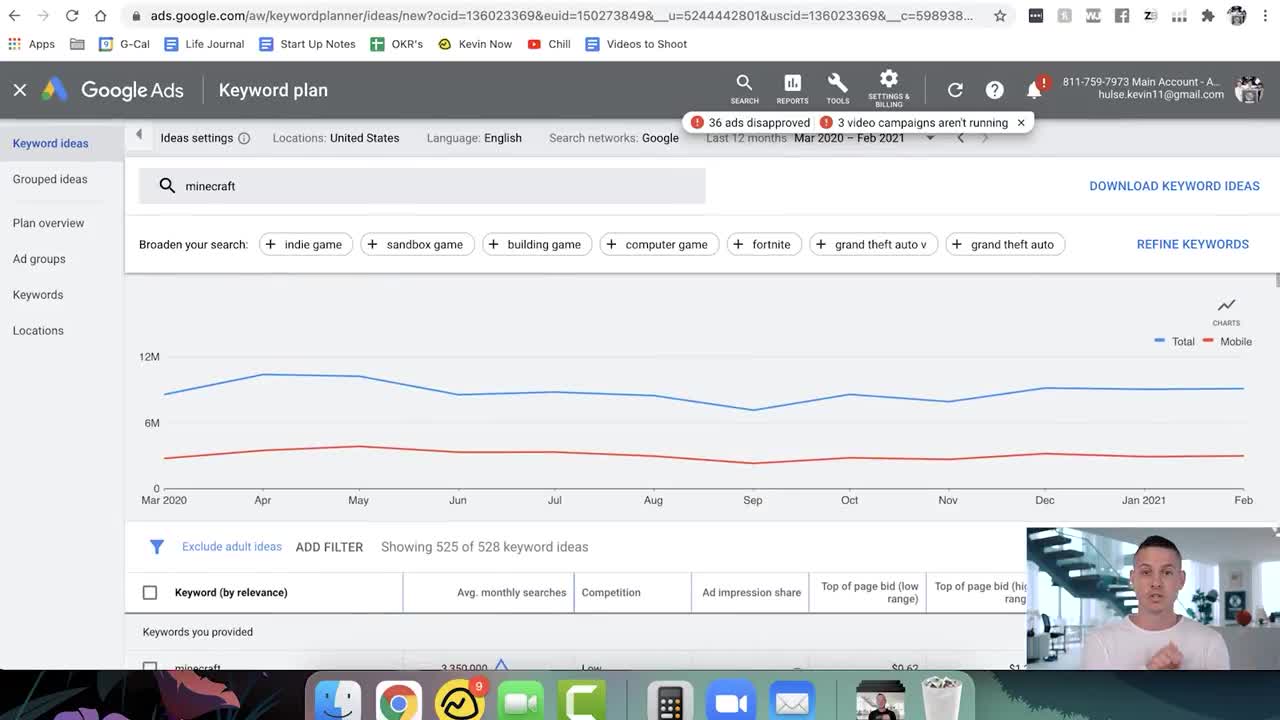Sort by Keyword (by relevance) column
This screenshot has width=1280, height=720.
tap(231, 593)
